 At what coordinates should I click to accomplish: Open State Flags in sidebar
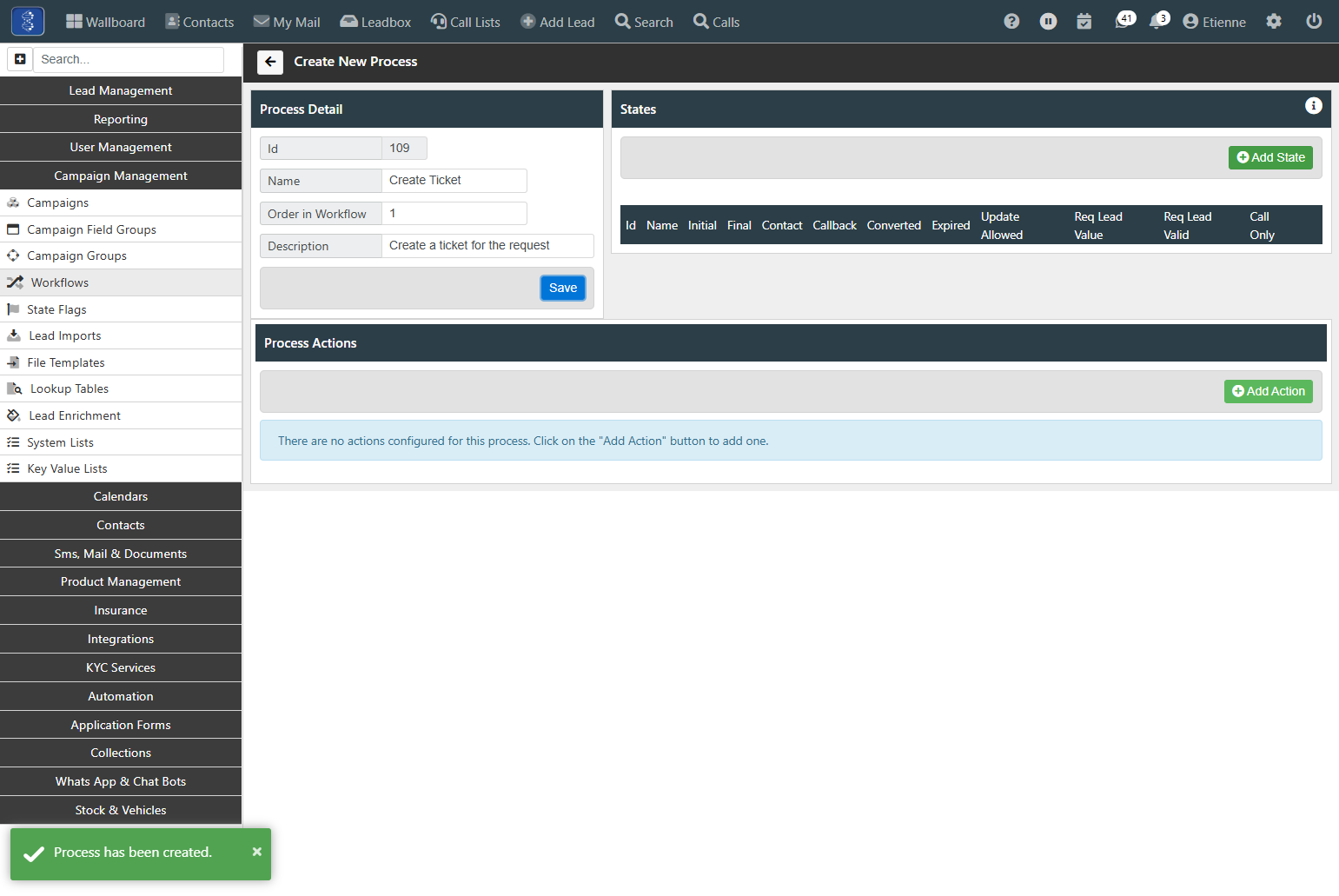tap(121, 309)
